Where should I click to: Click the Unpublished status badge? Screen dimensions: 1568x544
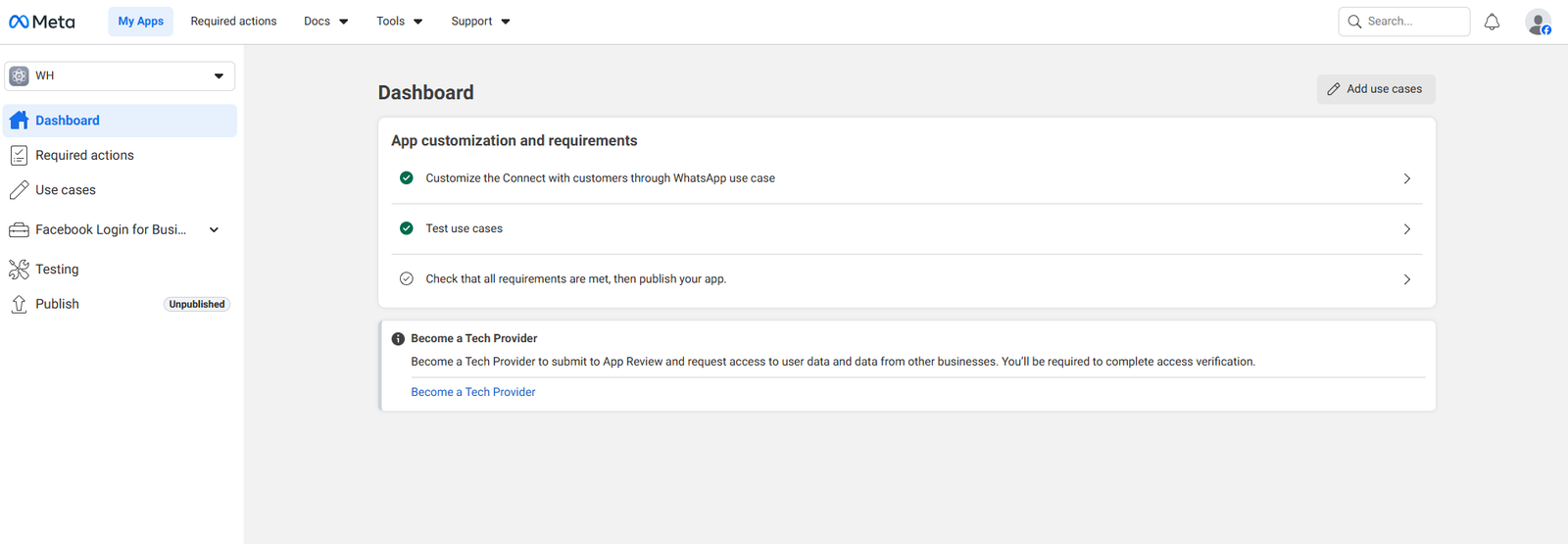coord(197,305)
